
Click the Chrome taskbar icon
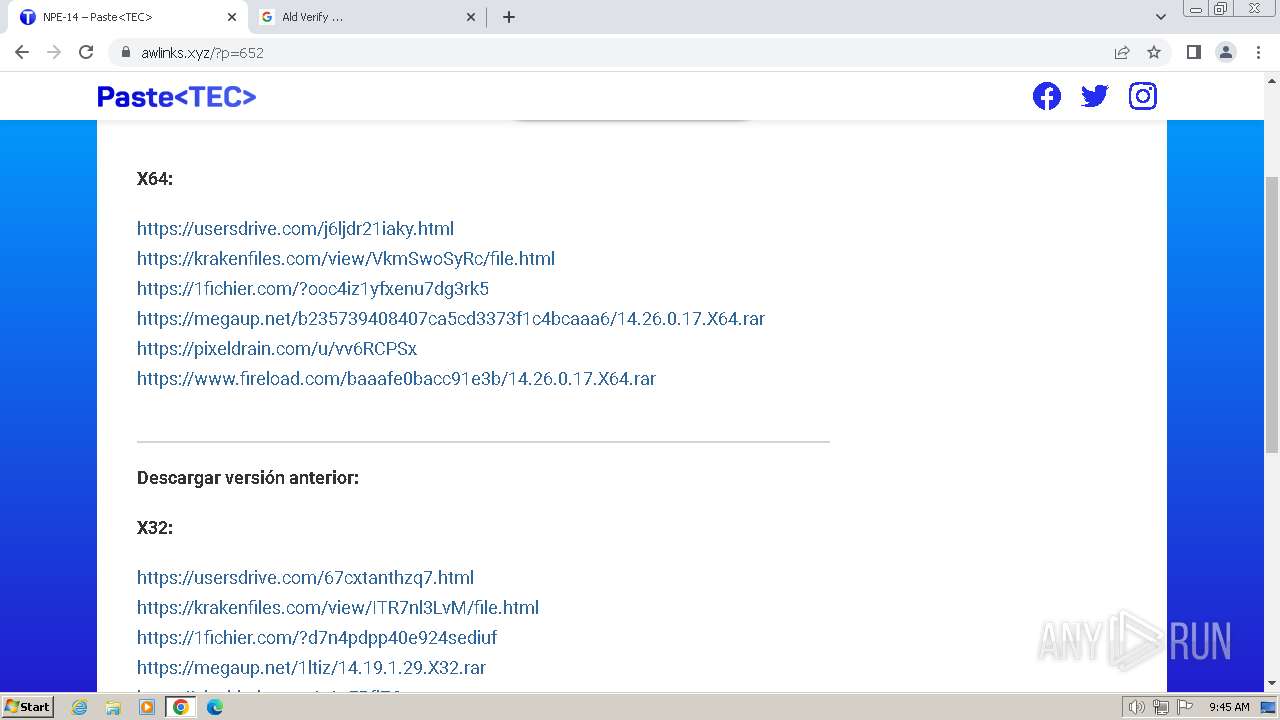181,707
